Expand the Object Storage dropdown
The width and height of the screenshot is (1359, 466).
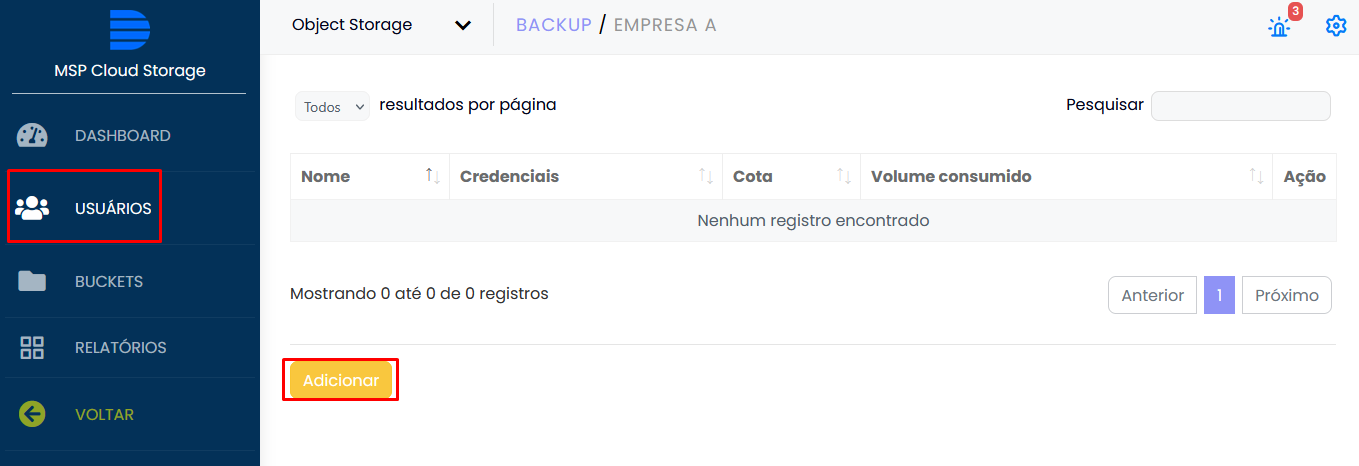381,25
